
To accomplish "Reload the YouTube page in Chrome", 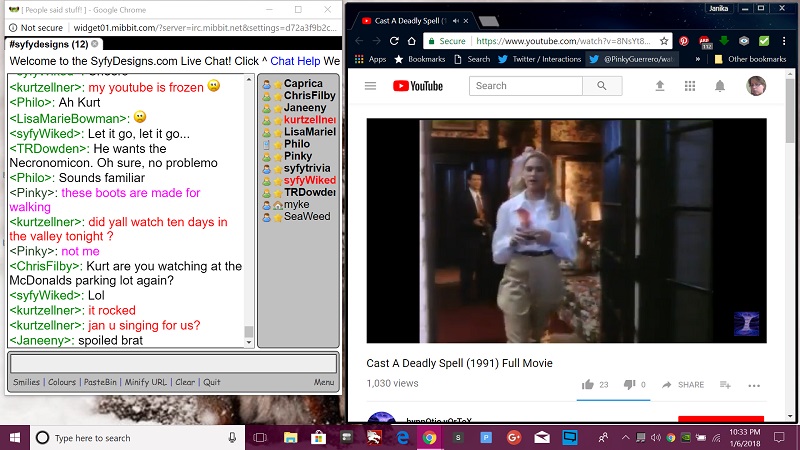I will (x=394, y=41).
